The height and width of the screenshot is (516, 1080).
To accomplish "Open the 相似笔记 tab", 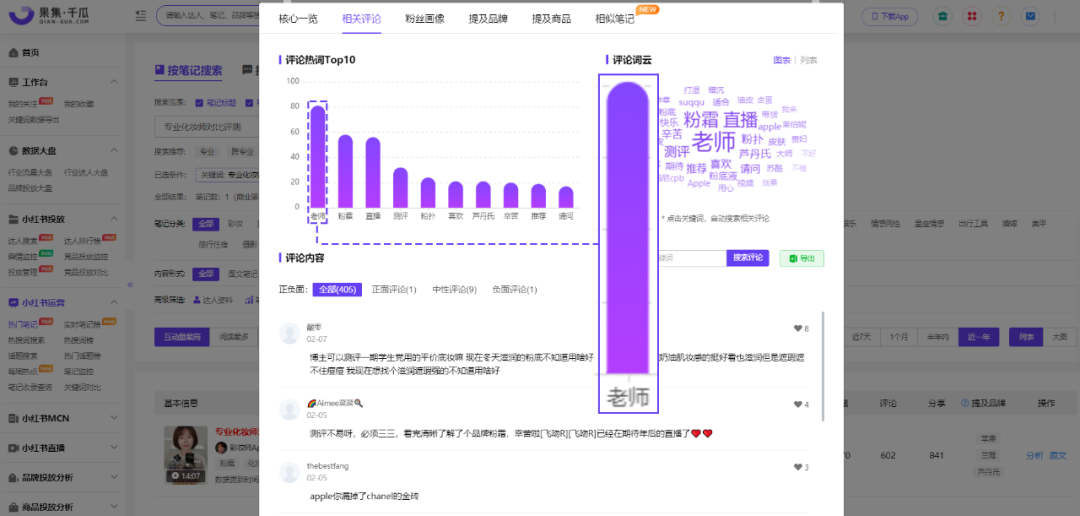I will [615, 19].
